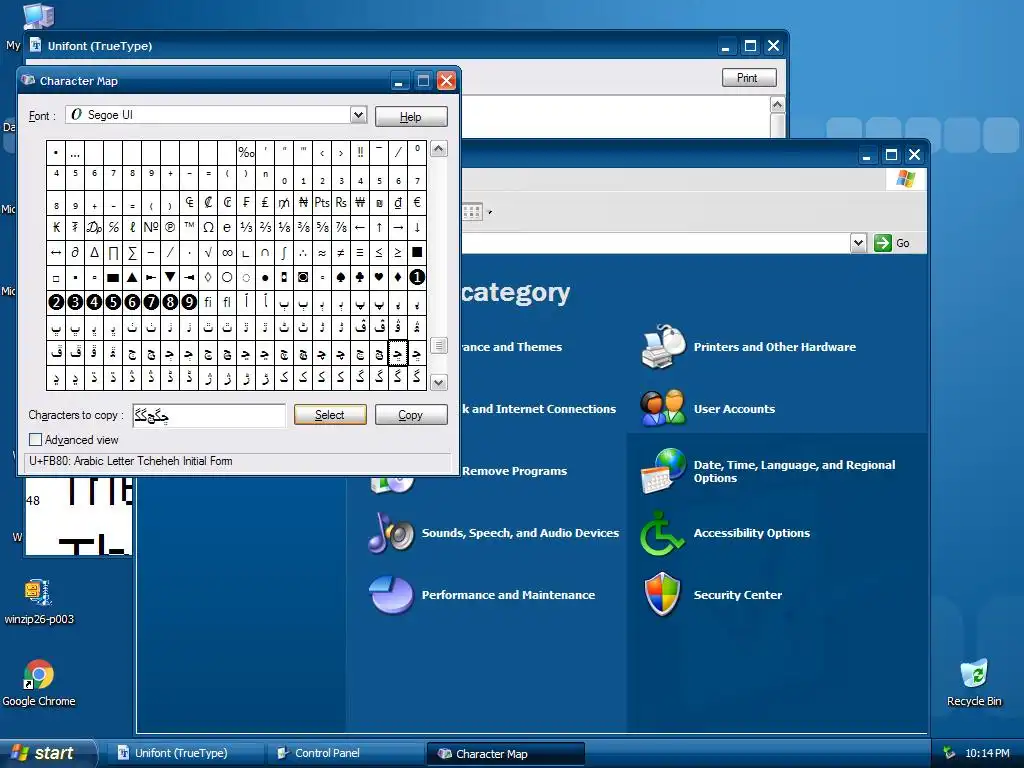Click the Sounds and Audio speaker icon
The width and height of the screenshot is (1024, 768).
(x=391, y=533)
